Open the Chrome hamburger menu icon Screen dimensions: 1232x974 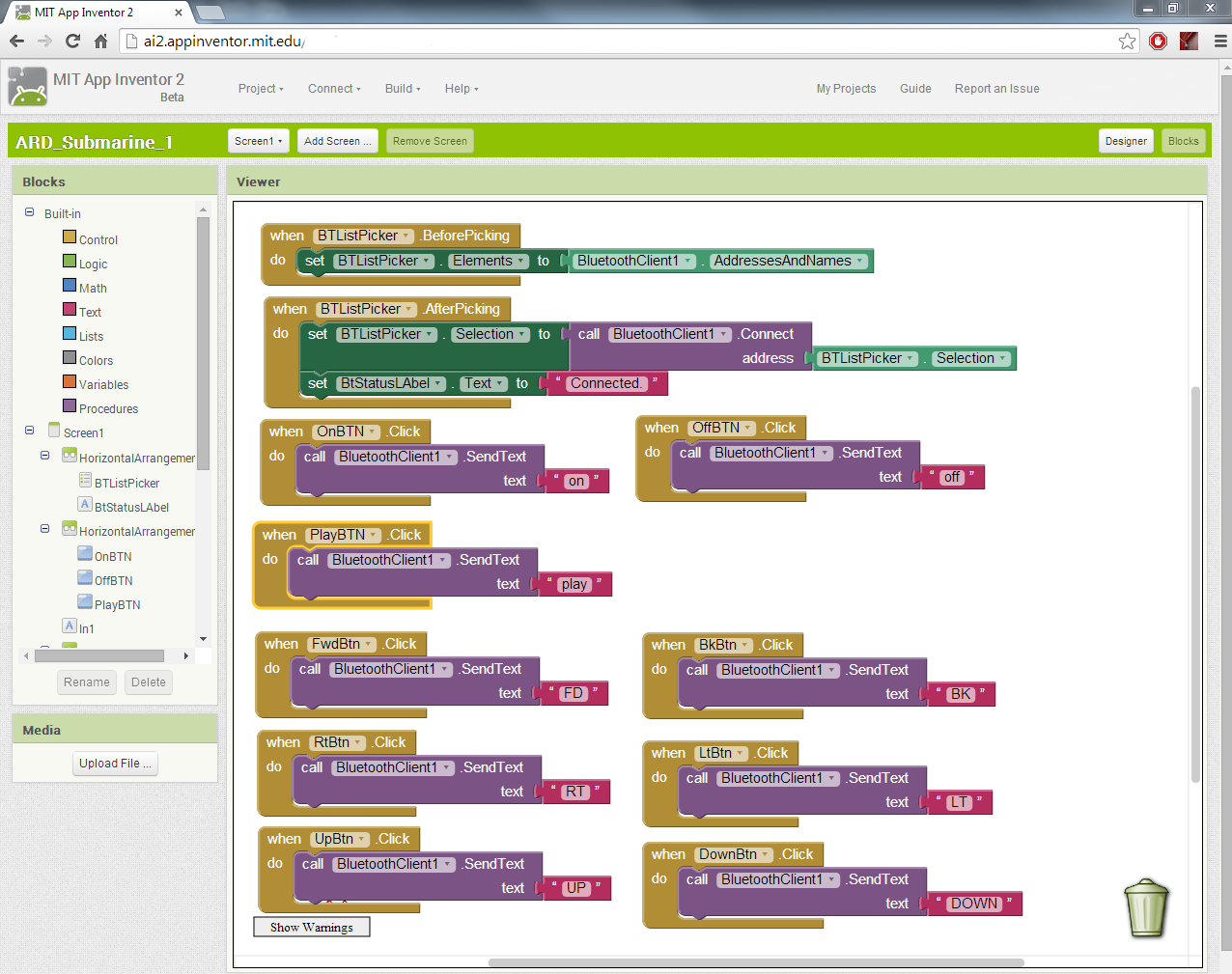pos(1220,41)
